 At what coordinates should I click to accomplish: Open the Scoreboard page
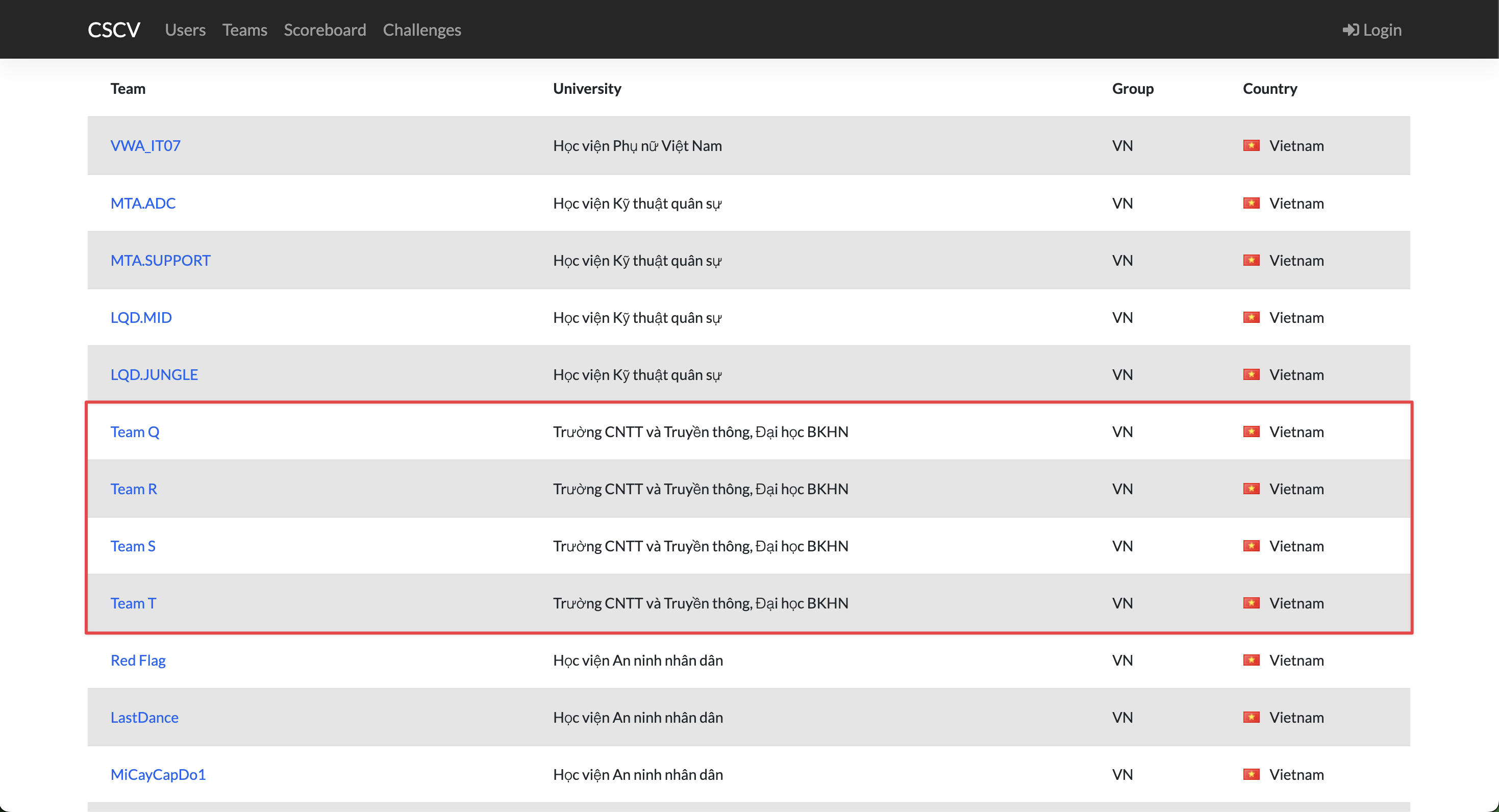click(324, 30)
